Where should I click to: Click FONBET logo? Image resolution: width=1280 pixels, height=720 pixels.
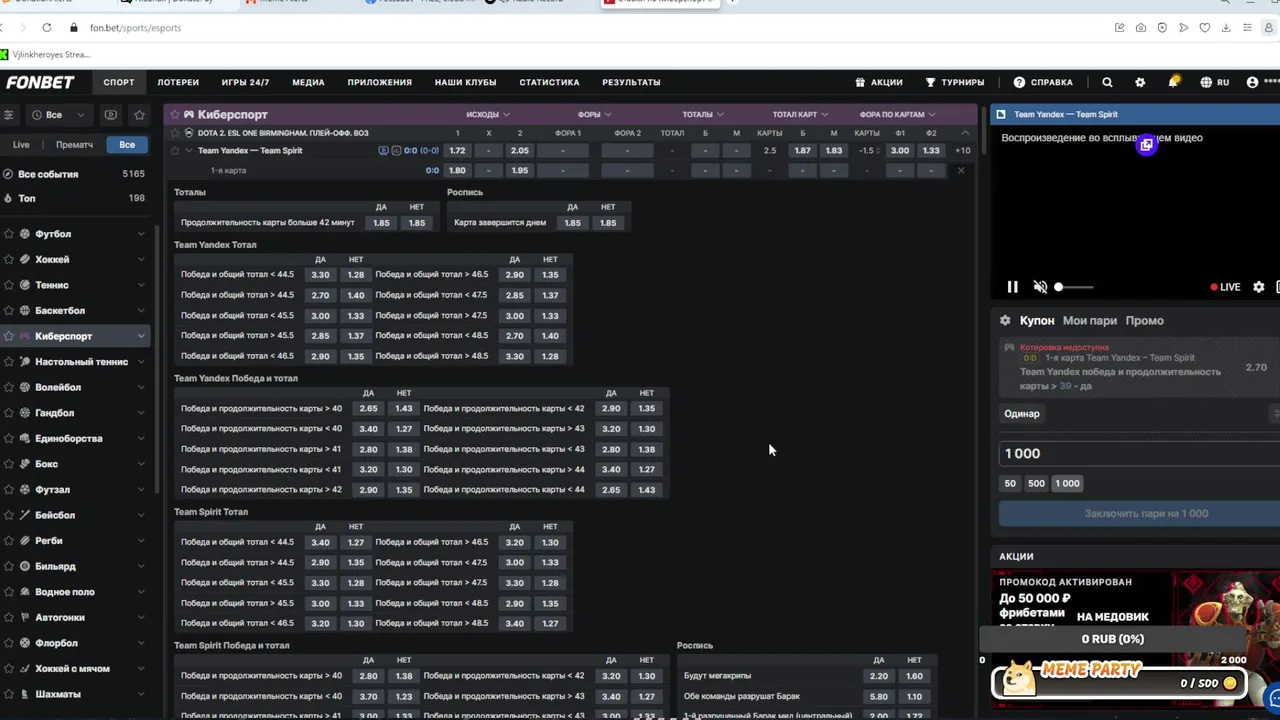pos(40,82)
